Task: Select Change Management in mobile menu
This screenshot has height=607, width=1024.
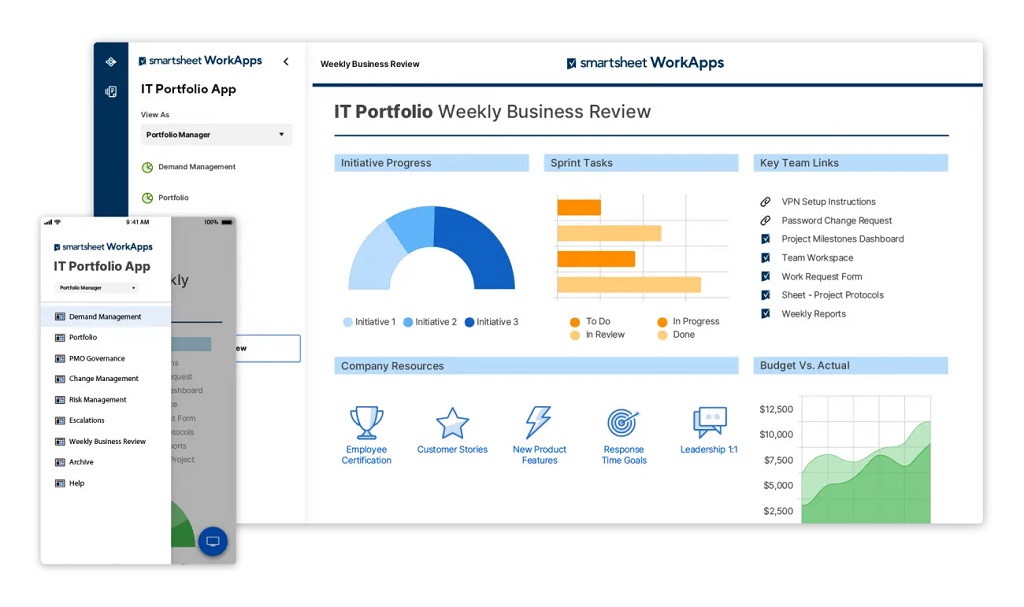Action: click(x=105, y=379)
